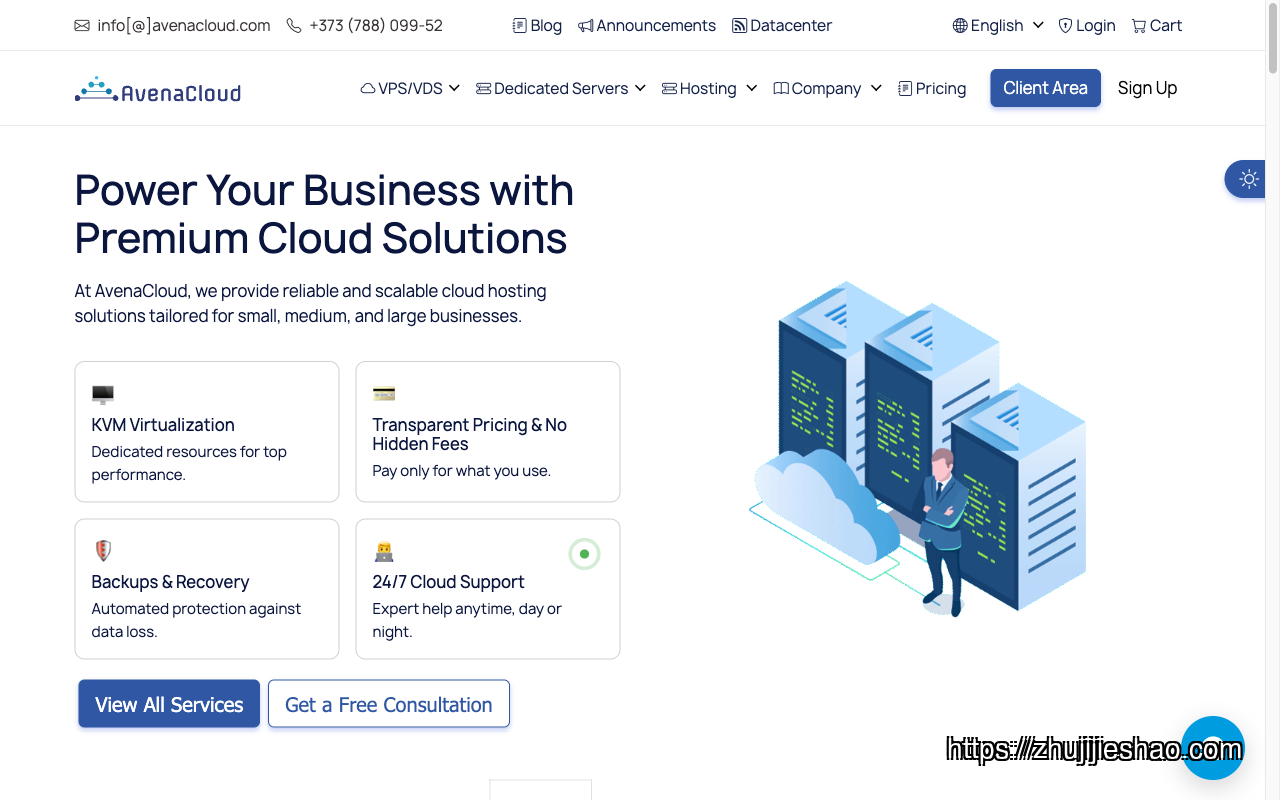This screenshot has width=1280, height=800.
Task: Click the Pricing list icon
Action: tap(905, 88)
